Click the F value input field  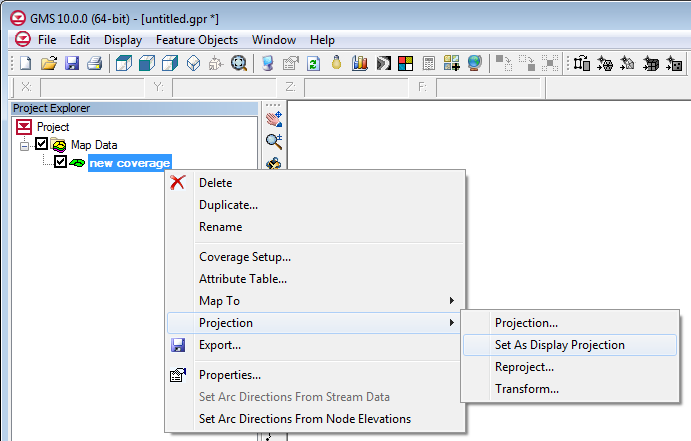[488, 87]
